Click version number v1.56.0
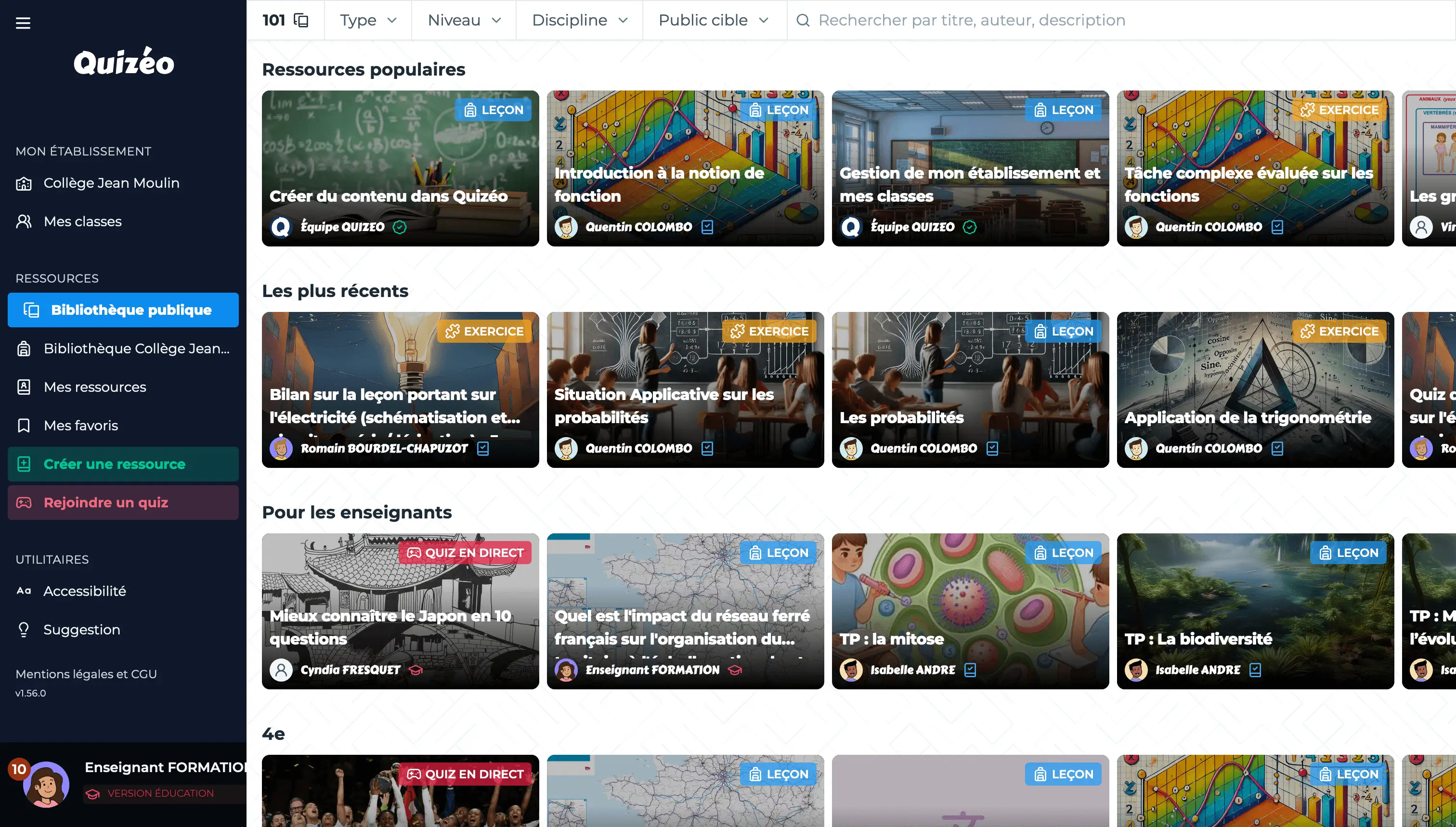This screenshot has height=827, width=1456. pyautogui.click(x=31, y=694)
